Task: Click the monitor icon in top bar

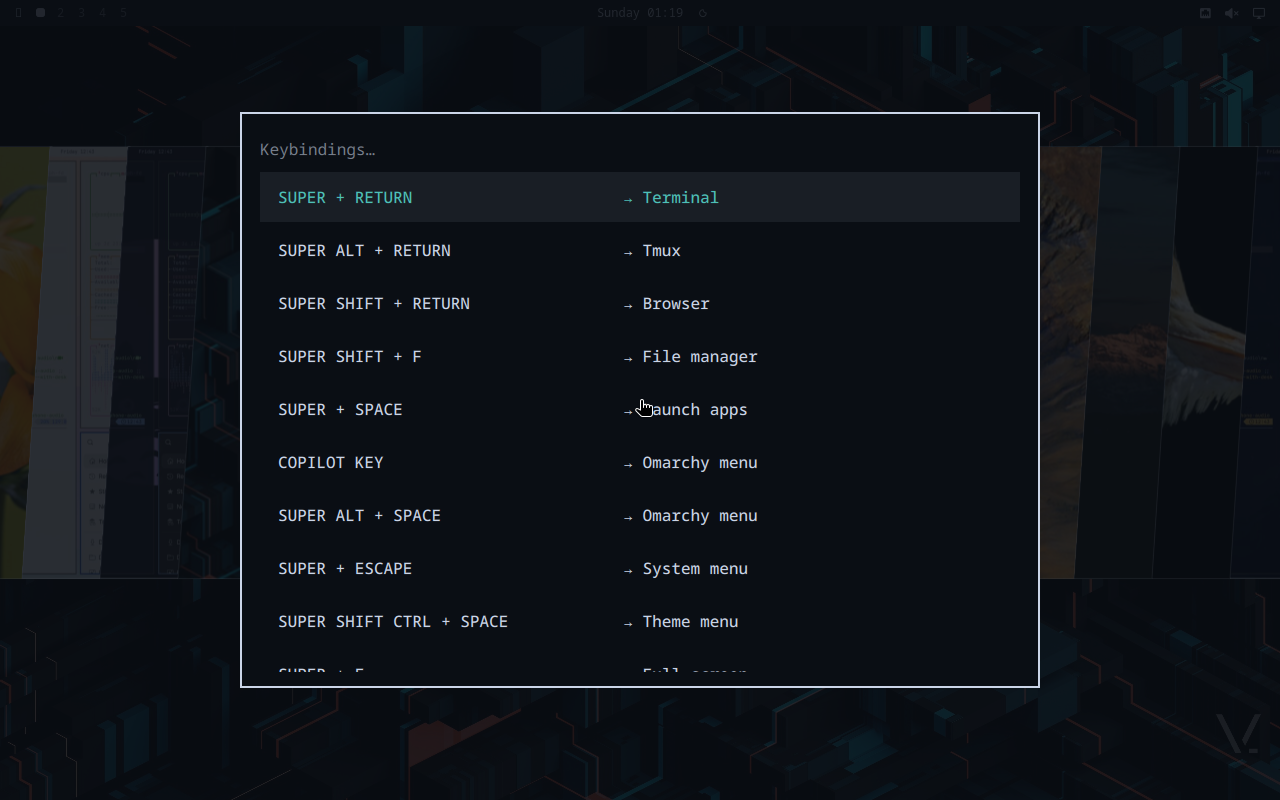Action: 1258,13
